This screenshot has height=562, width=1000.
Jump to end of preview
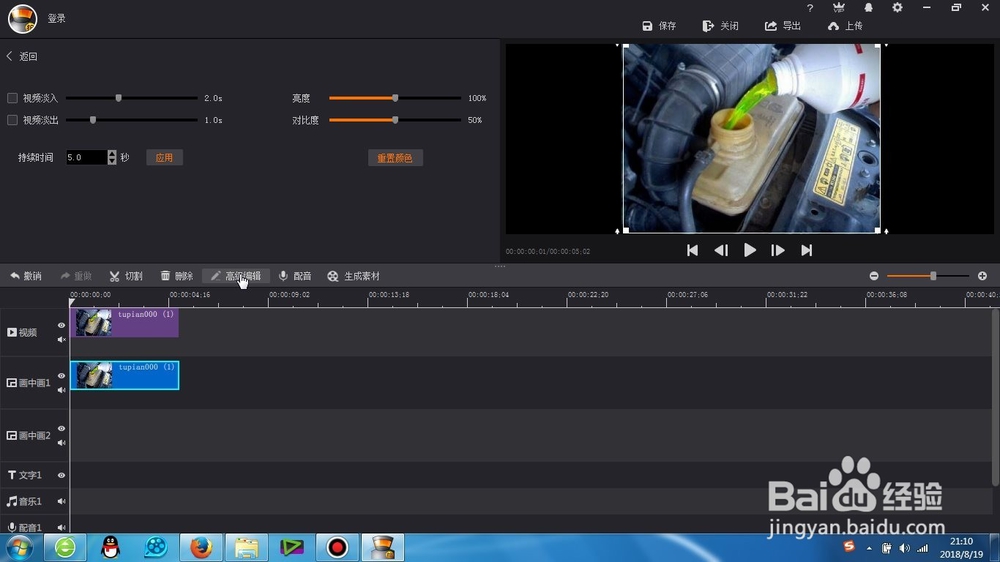[807, 251]
